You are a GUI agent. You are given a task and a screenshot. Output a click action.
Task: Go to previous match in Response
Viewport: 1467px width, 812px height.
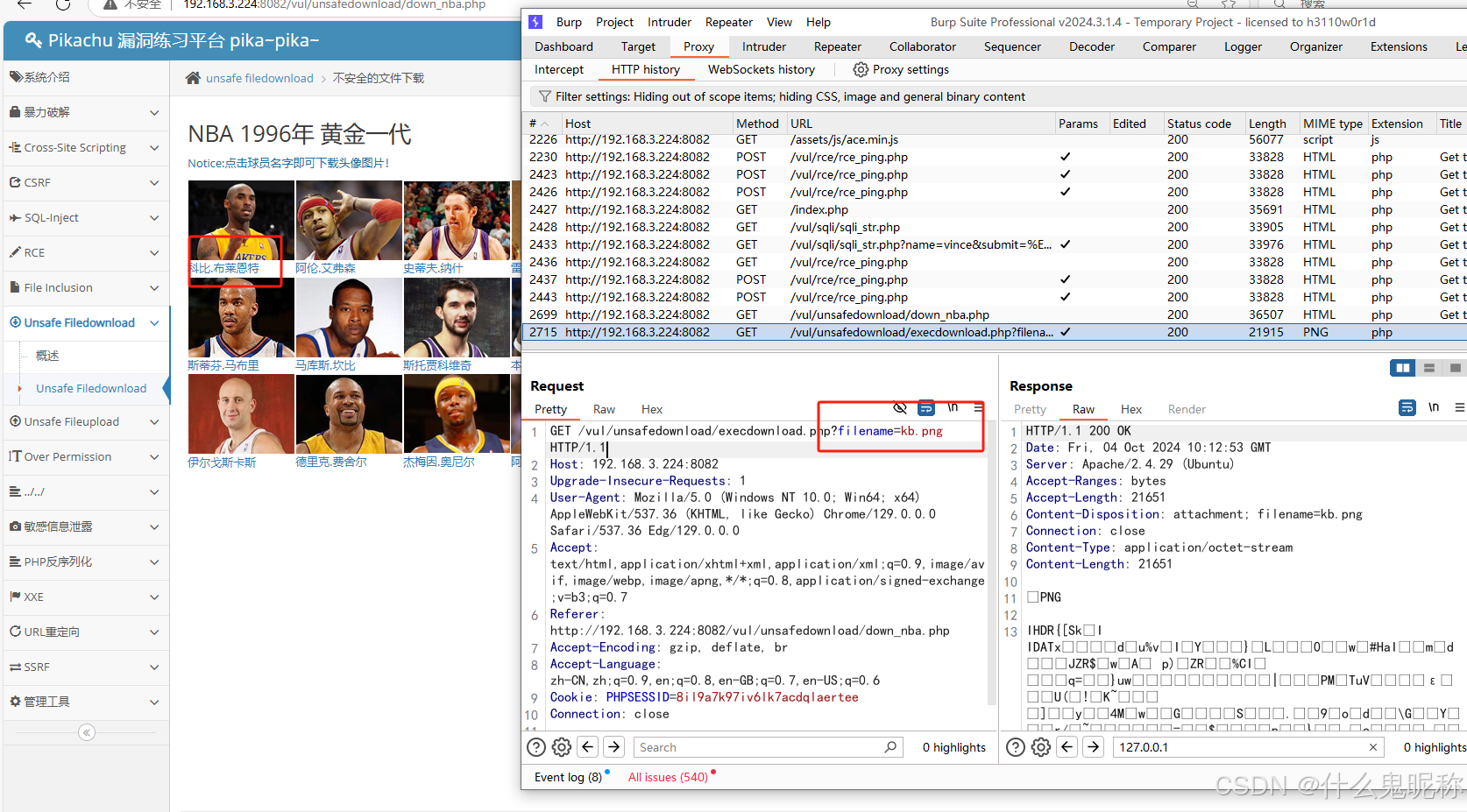pos(1067,747)
